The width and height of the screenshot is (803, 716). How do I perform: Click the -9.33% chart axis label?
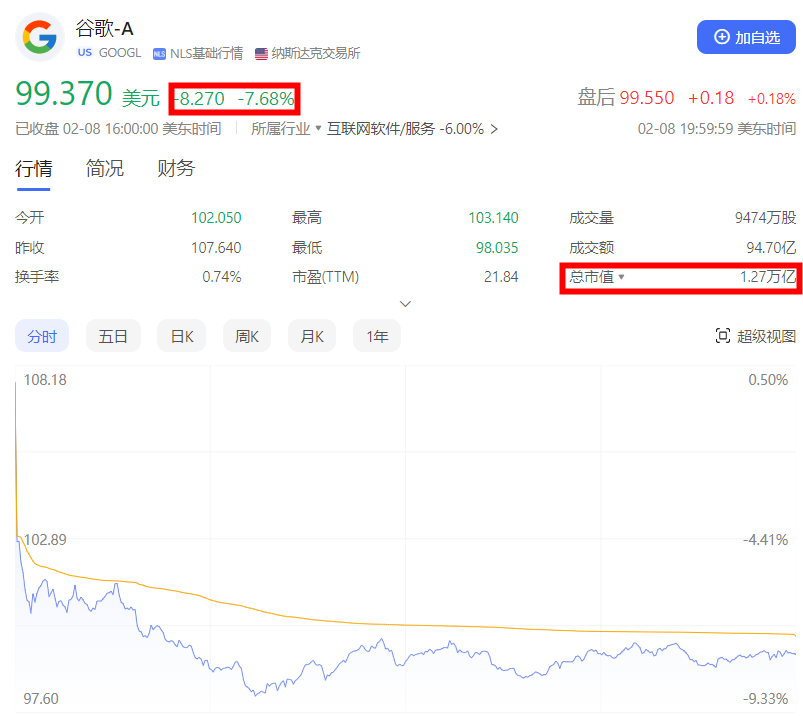(x=765, y=699)
